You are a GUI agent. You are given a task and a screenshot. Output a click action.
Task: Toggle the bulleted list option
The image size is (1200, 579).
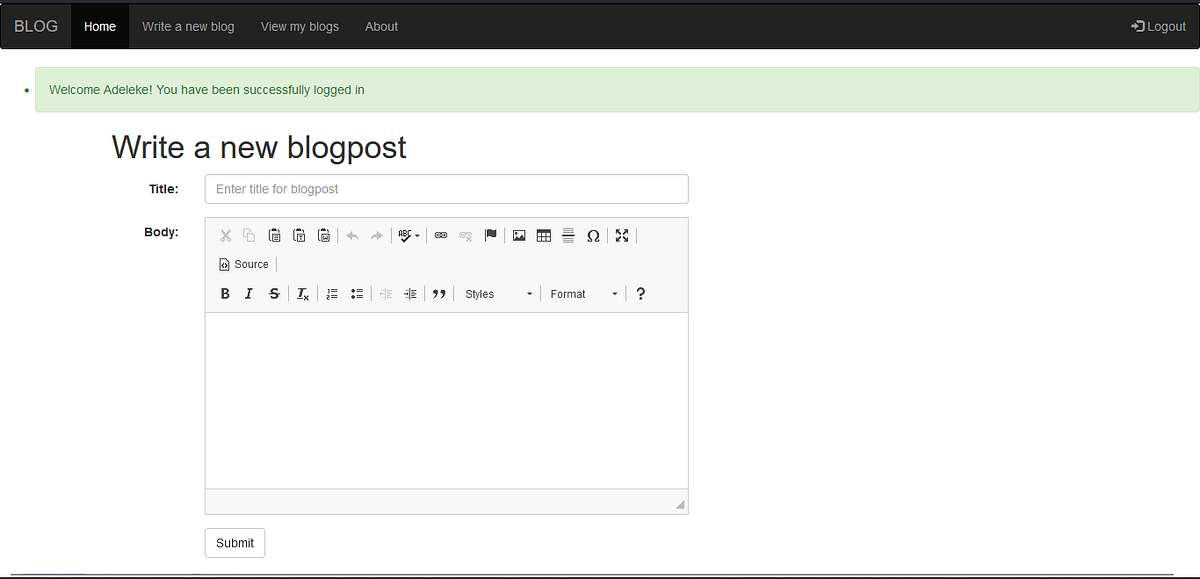click(x=357, y=293)
